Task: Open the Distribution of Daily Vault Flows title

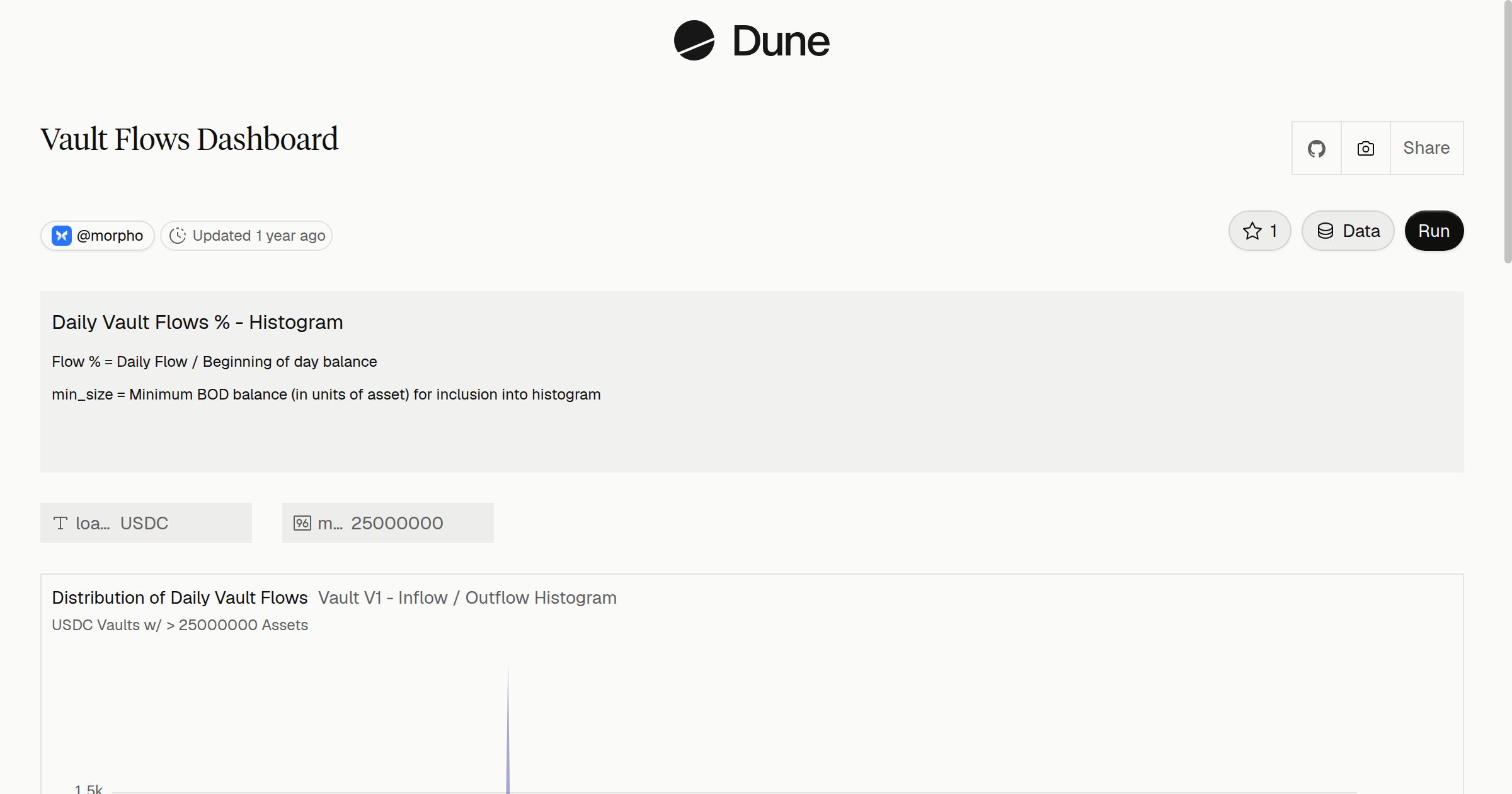Action: coord(180,597)
